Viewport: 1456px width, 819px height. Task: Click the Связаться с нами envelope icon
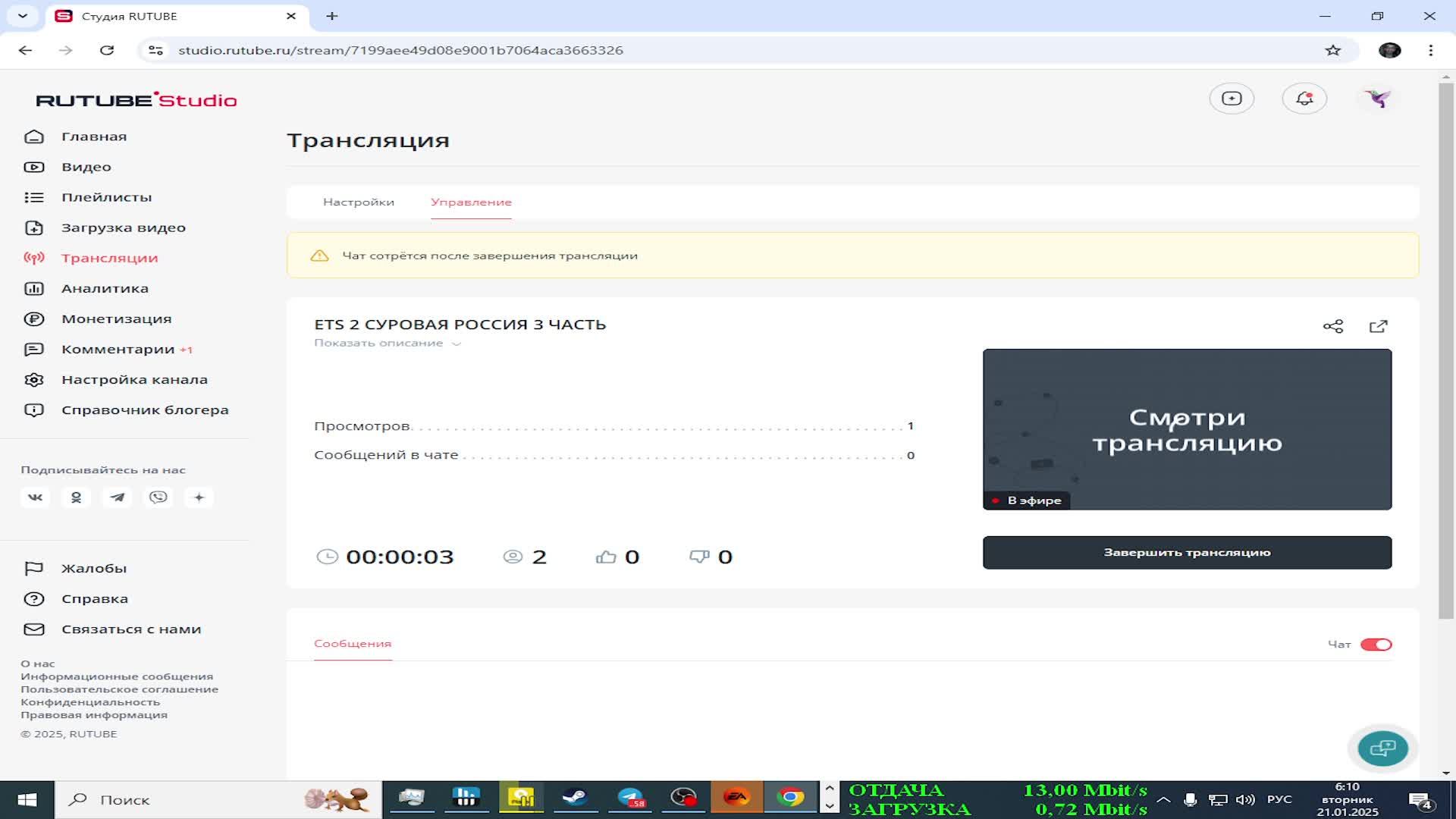[34, 629]
